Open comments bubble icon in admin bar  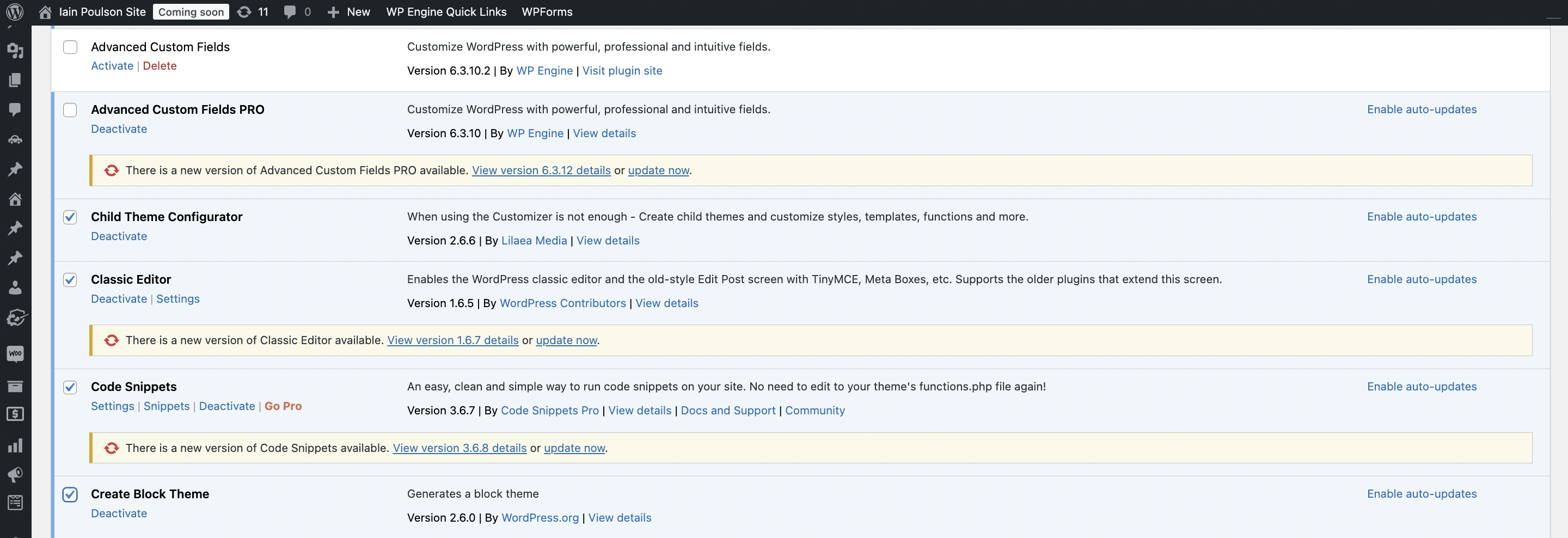(x=290, y=12)
